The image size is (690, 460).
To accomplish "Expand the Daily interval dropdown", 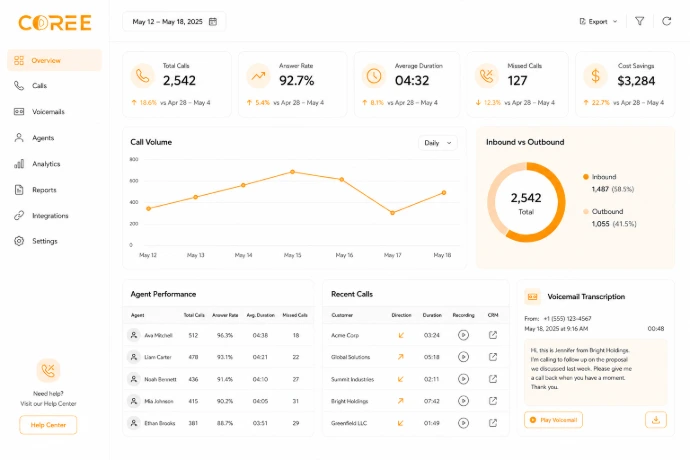I will (438, 143).
